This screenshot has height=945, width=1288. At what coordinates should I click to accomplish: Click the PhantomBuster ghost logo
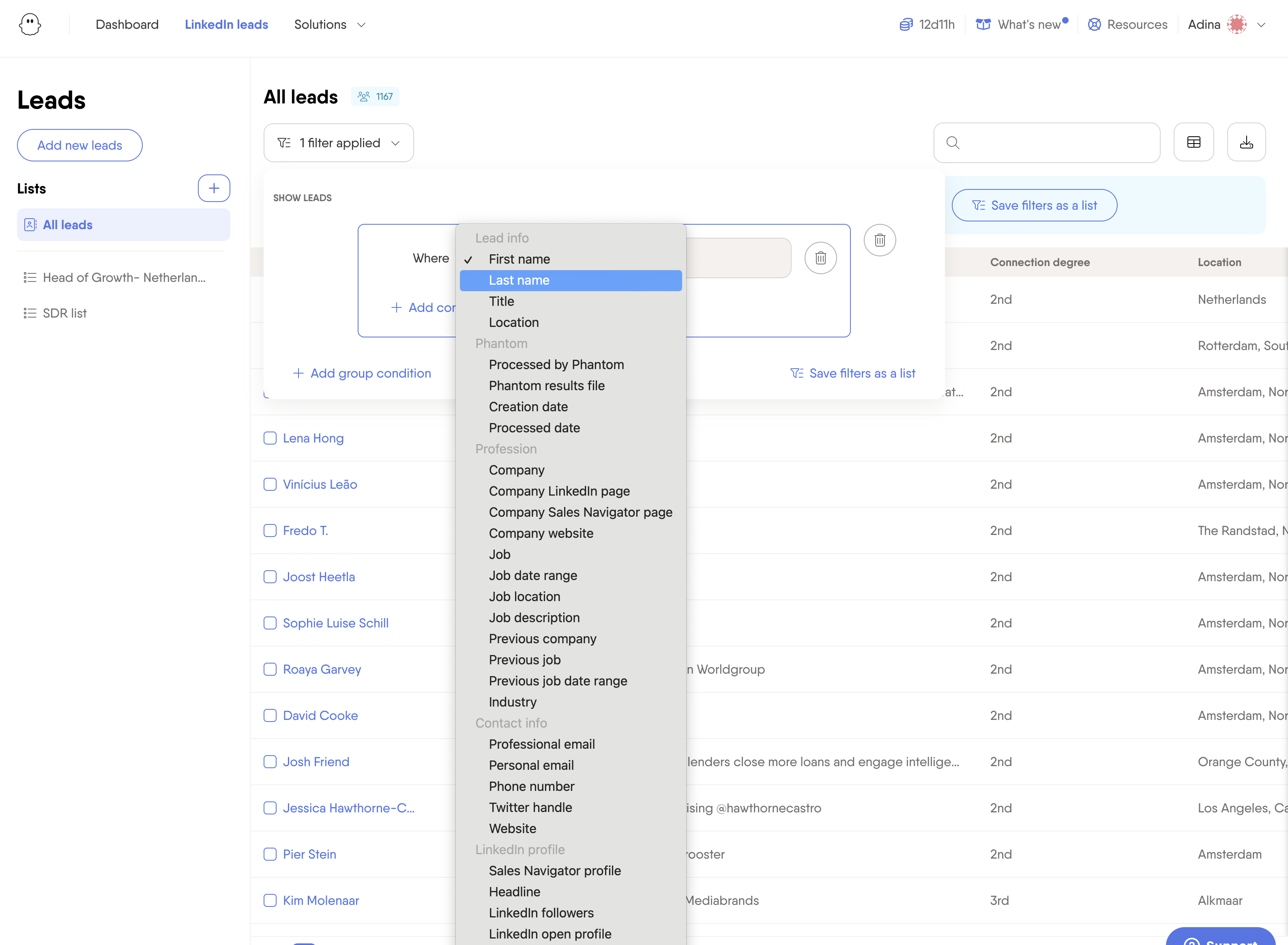(30, 25)
